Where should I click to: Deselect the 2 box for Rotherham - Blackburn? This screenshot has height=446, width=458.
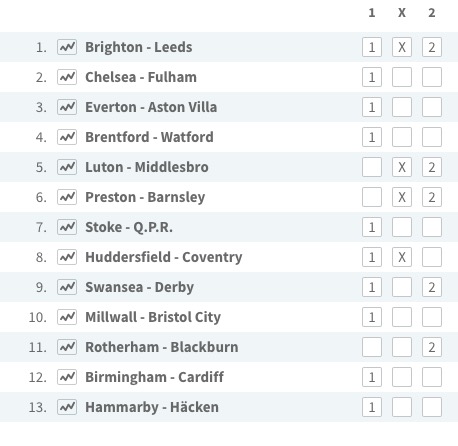pos(432,347)
